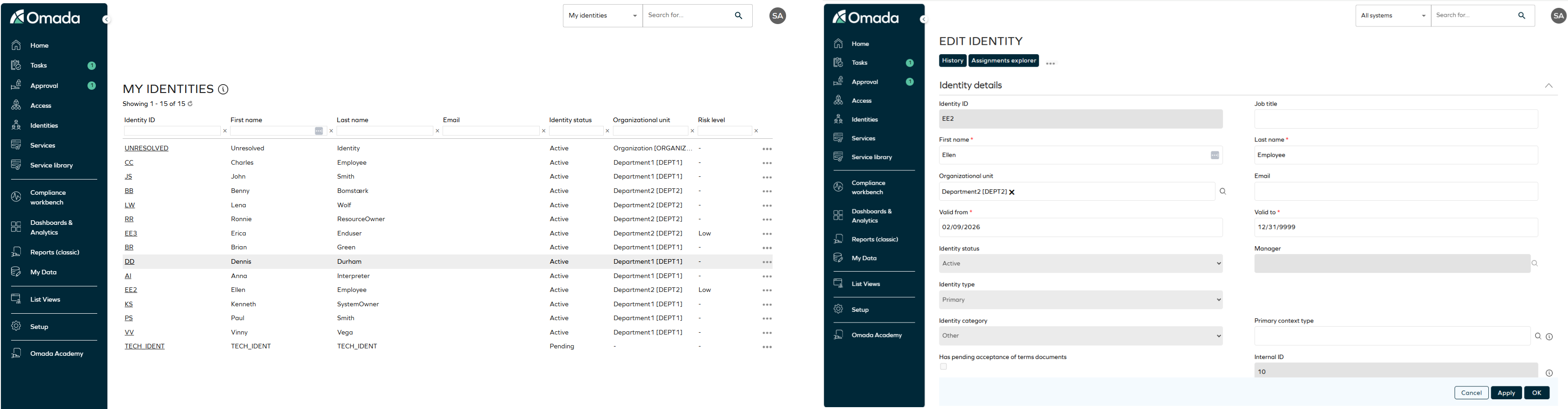Click the OK button
Viewport: 1568px width, 409px height.
pyautogui.click(x=1537, y=393)
